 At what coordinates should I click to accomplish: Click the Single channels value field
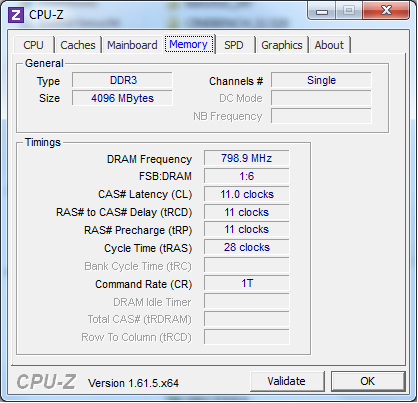click(x=321, y=80)
